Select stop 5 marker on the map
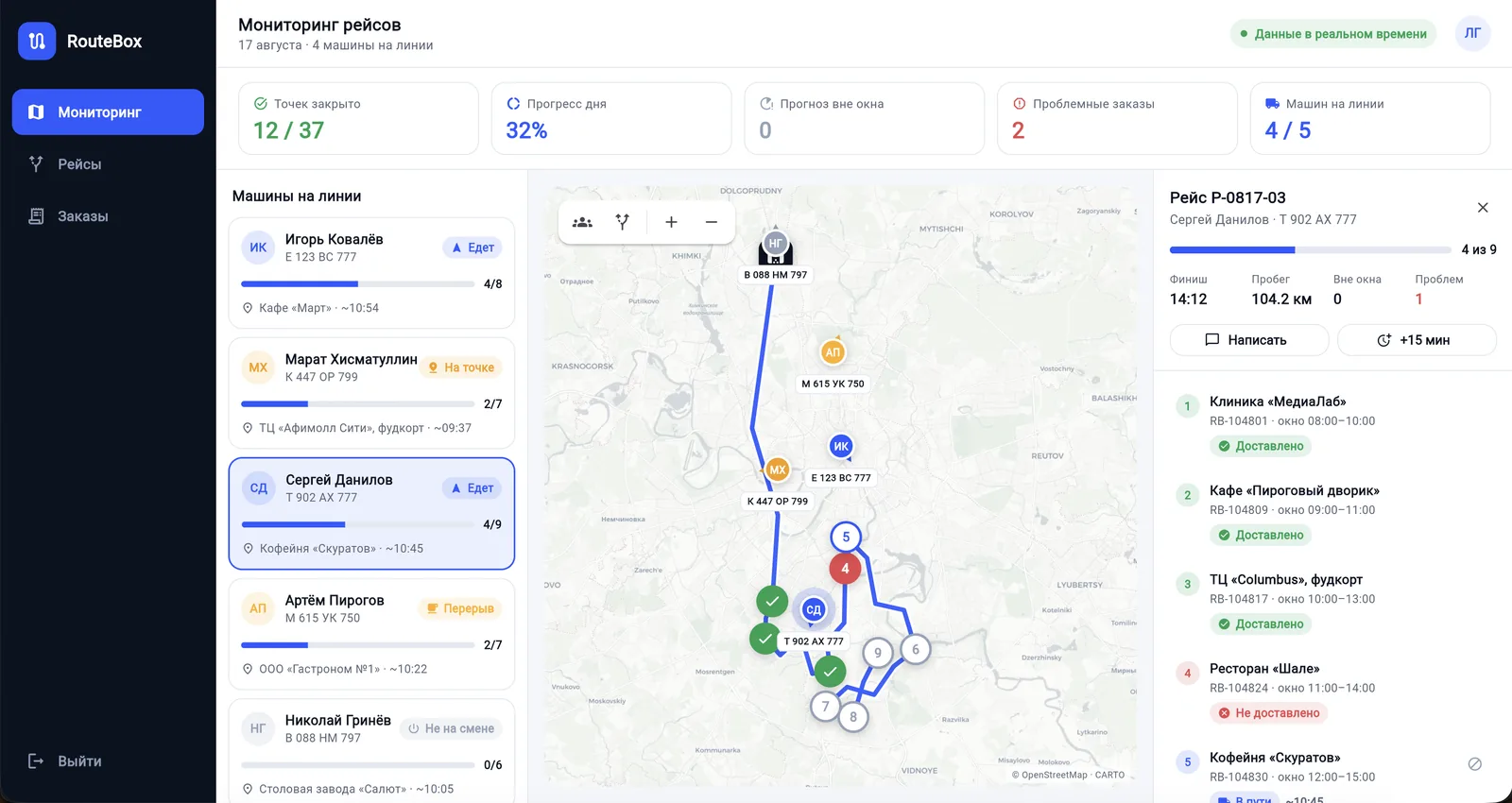This screenshot has width=1512, height=803. point(846,538)
